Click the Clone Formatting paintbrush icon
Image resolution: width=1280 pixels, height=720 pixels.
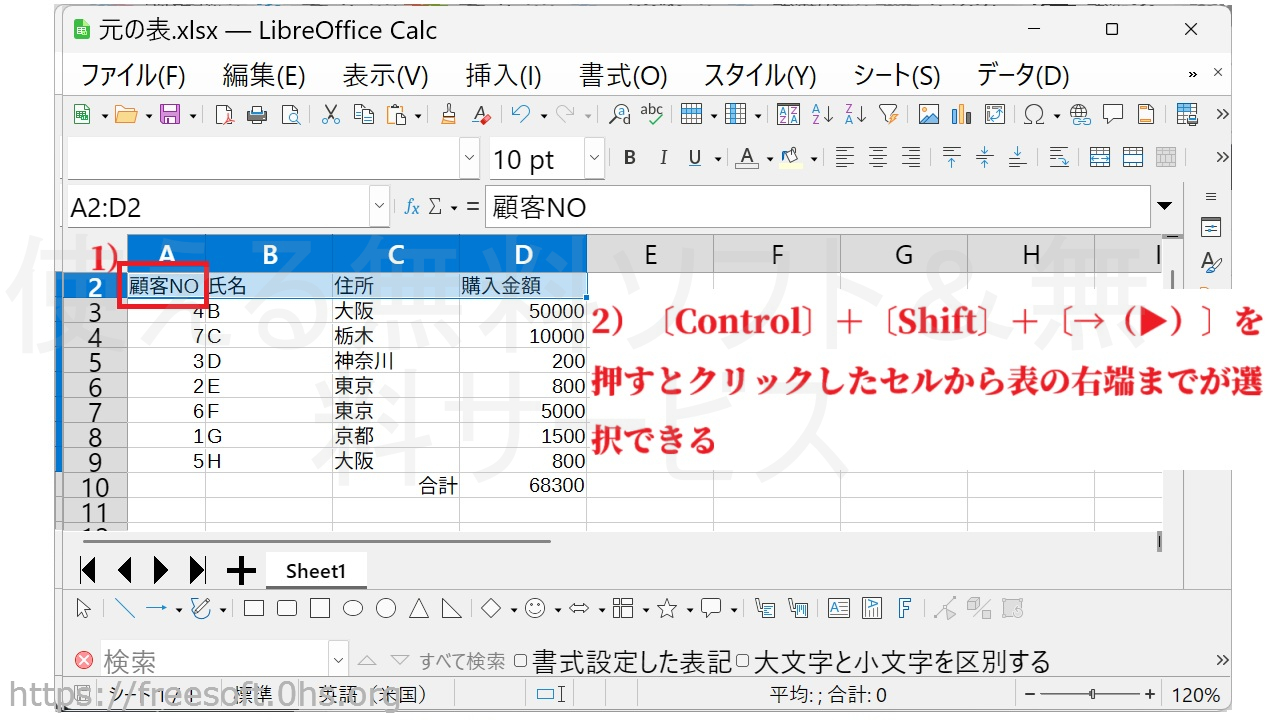click(448, 115)
